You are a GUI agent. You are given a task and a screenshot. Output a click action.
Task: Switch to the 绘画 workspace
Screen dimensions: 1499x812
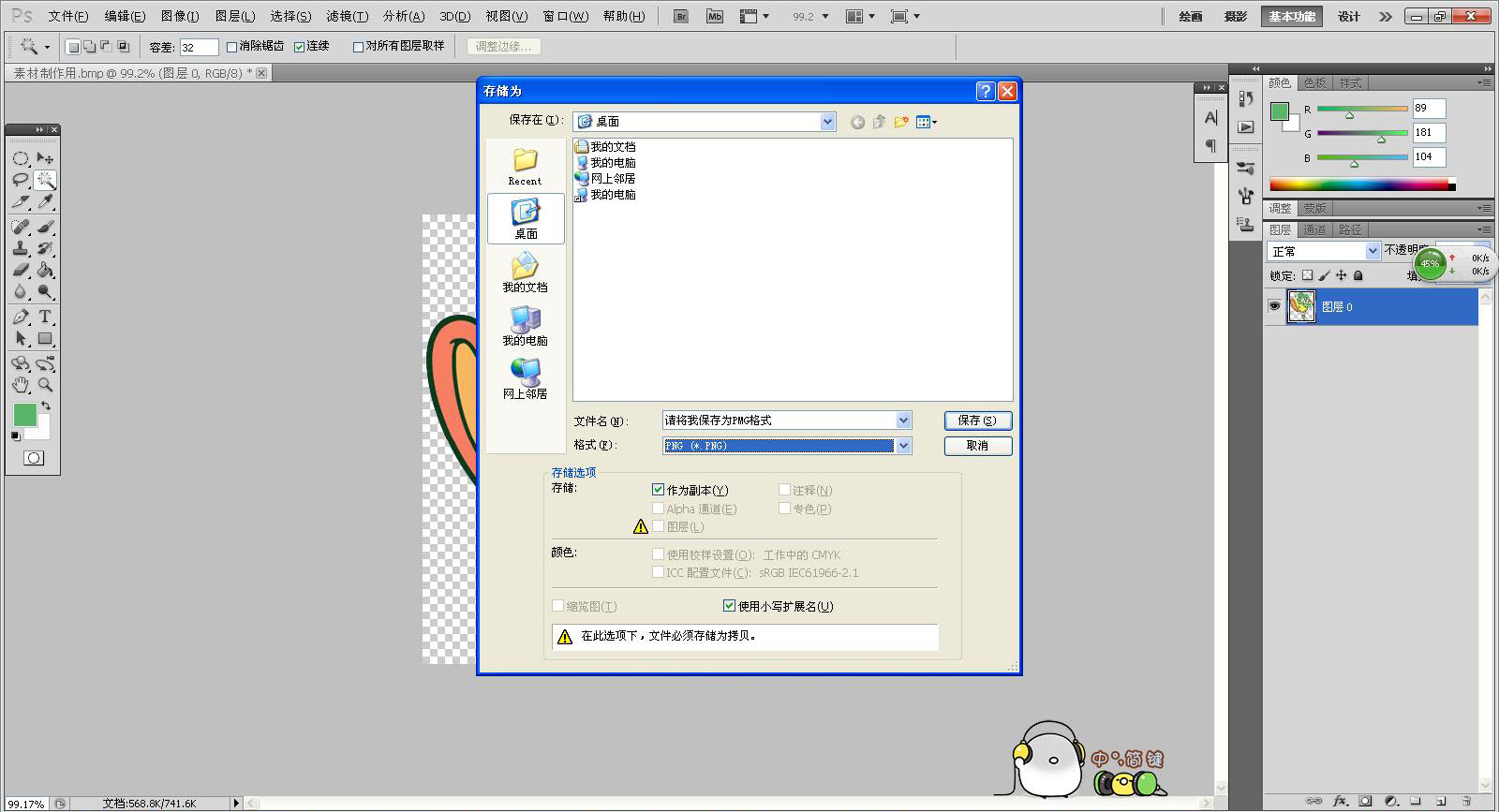(x=1190, y=16)
